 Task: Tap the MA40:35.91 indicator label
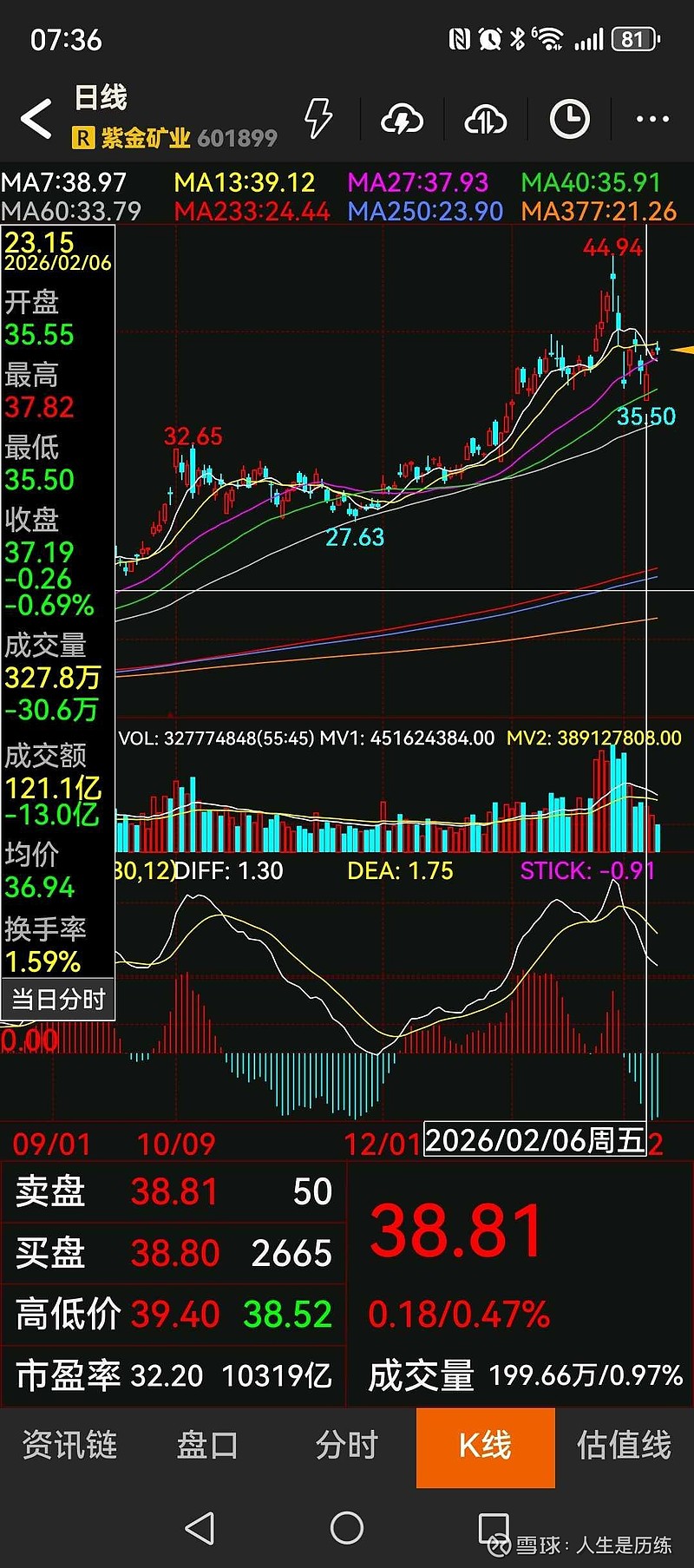coord(591,182)
